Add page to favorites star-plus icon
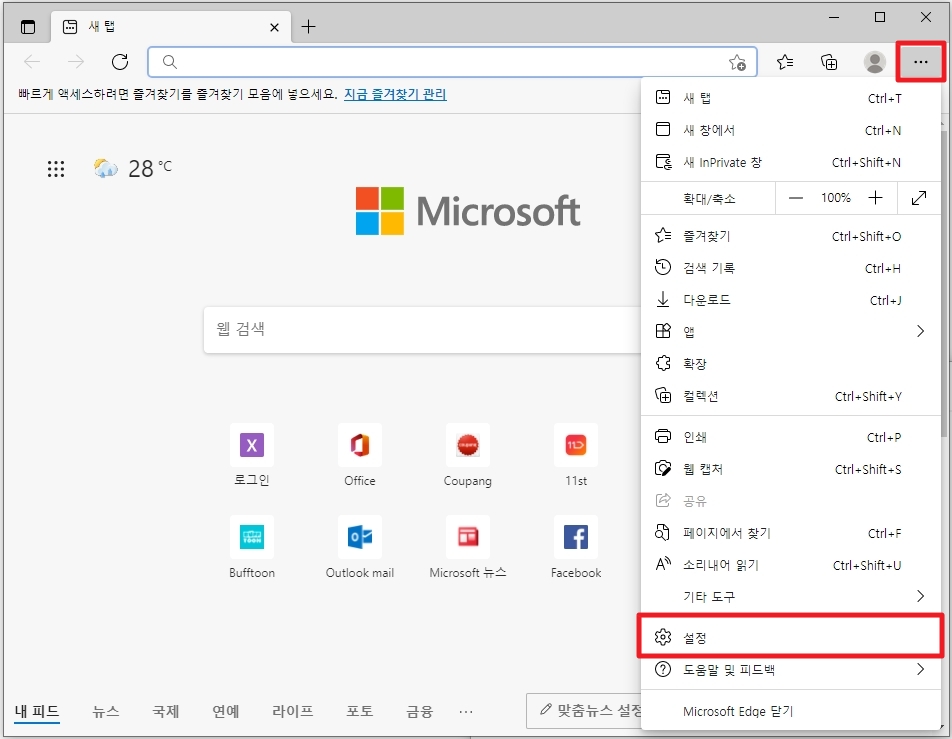The image size is (952, 739). pyautogui.click(x=737, y=62)
